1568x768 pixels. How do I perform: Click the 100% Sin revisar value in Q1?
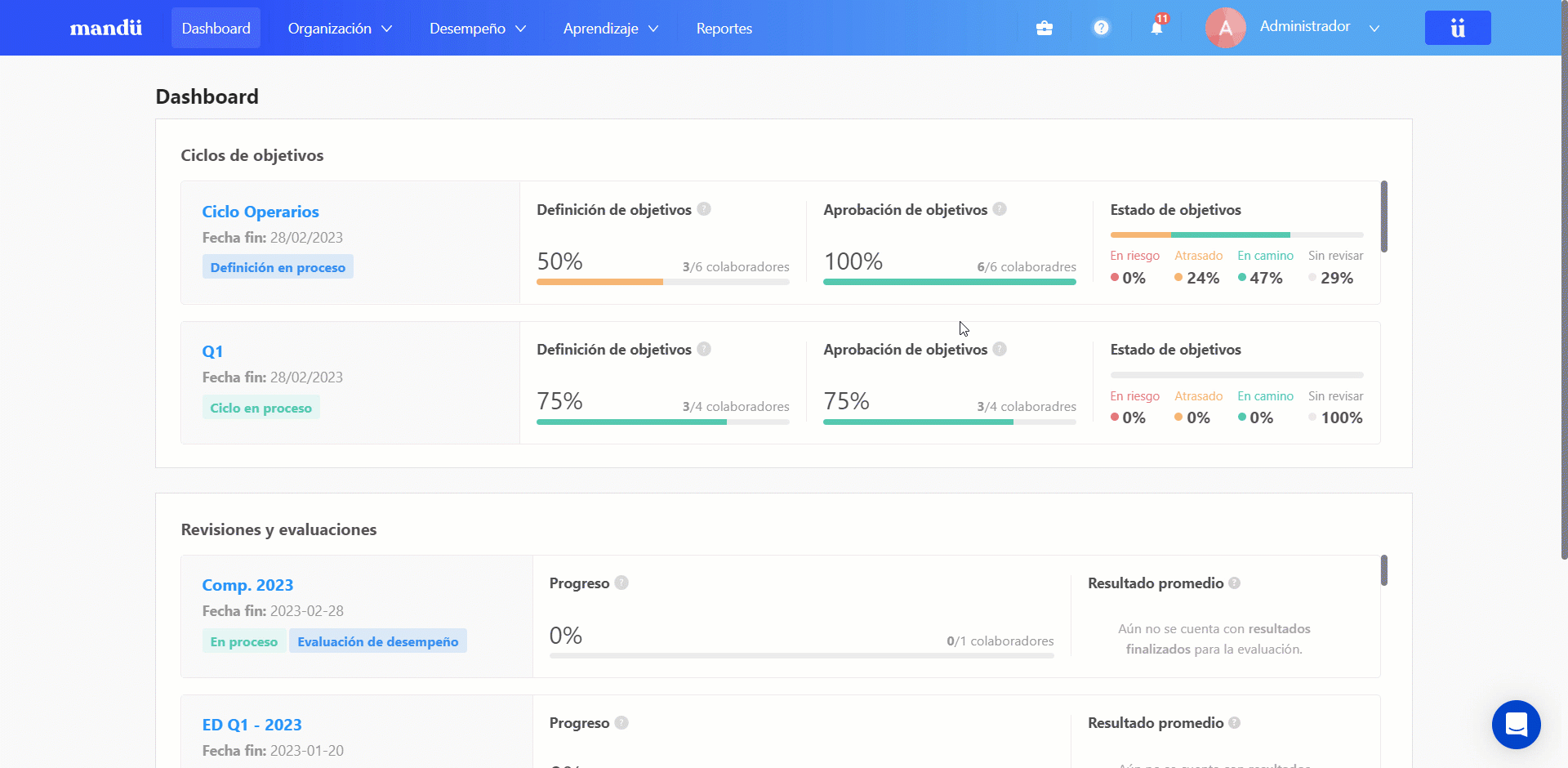(1342, 417)
